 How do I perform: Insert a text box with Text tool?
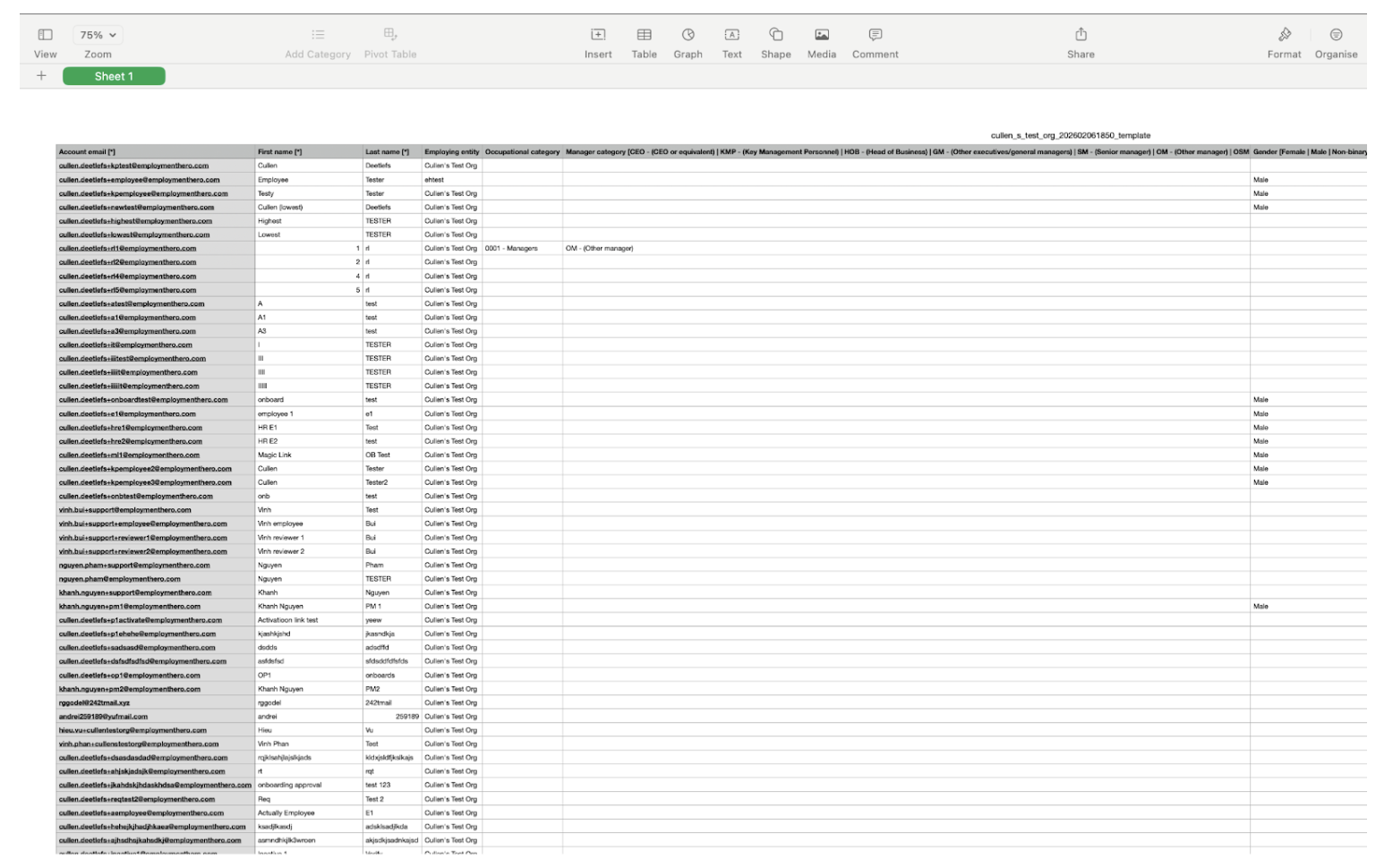tap(731, 35)
